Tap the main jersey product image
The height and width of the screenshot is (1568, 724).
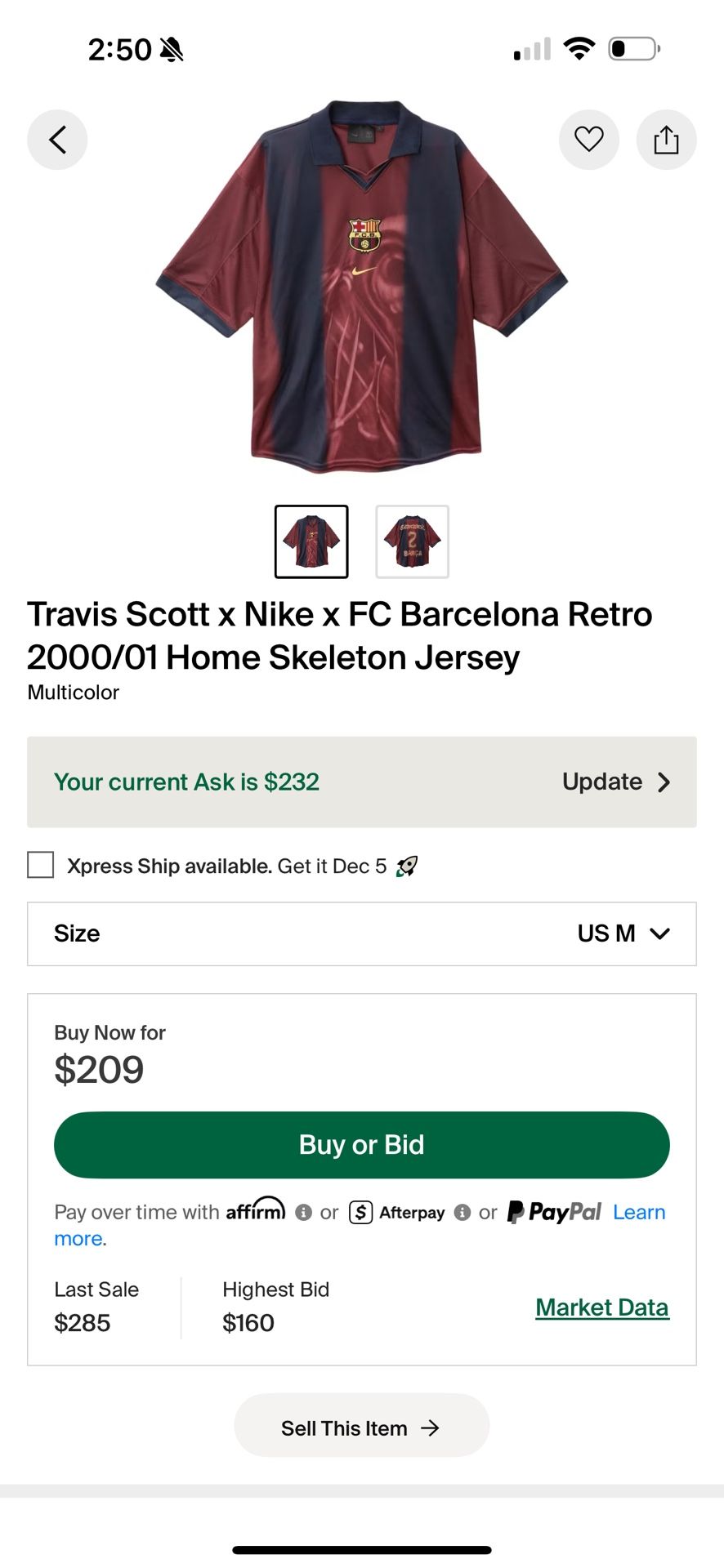click(x=362, y=286)
